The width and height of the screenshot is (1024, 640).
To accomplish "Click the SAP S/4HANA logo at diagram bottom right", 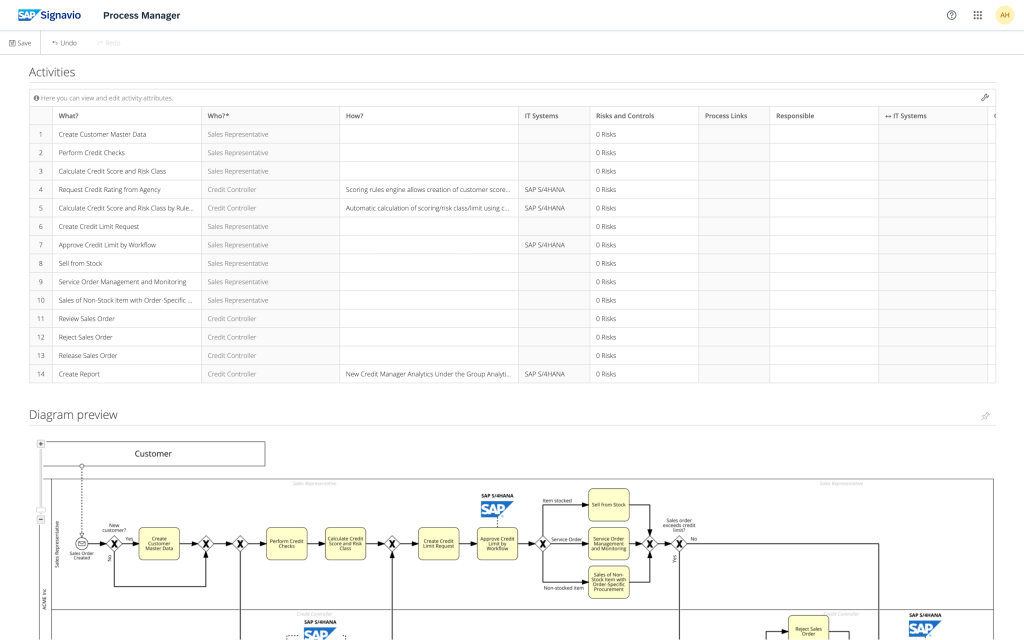I will coord(922,630).
